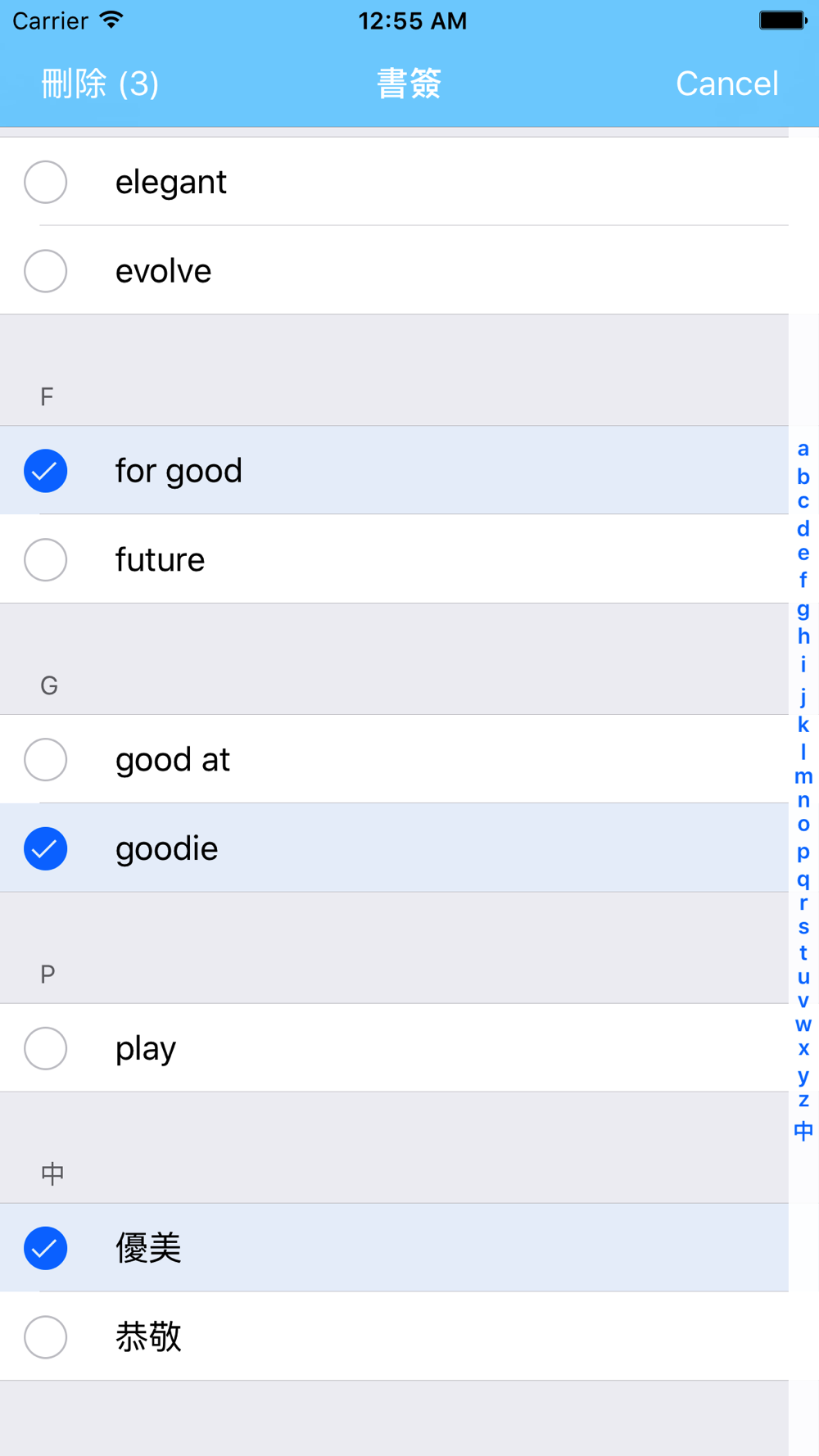Check the good at entry
The height and width of the screenshot is (1456, 819).
coord(46,760)
